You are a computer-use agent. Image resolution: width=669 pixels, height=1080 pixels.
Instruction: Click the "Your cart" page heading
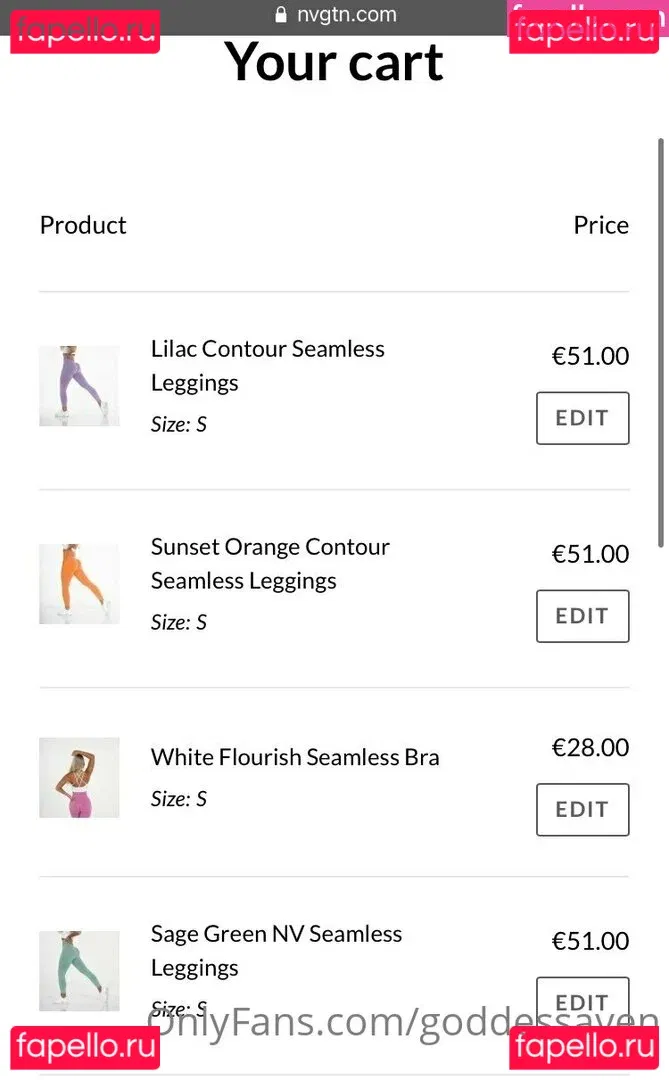pos(334,62)
